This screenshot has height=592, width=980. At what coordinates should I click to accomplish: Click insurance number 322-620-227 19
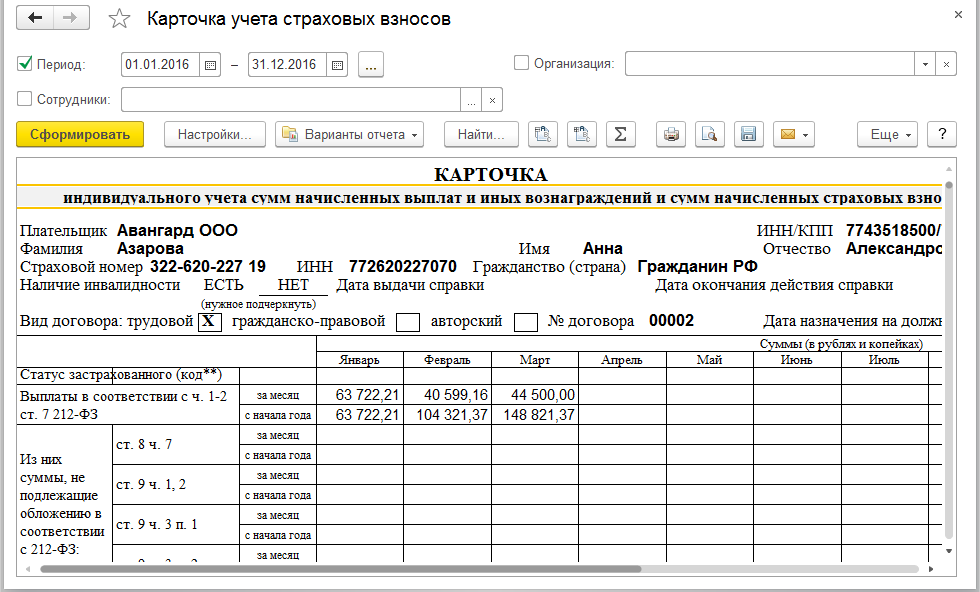[x=208, y=267]
